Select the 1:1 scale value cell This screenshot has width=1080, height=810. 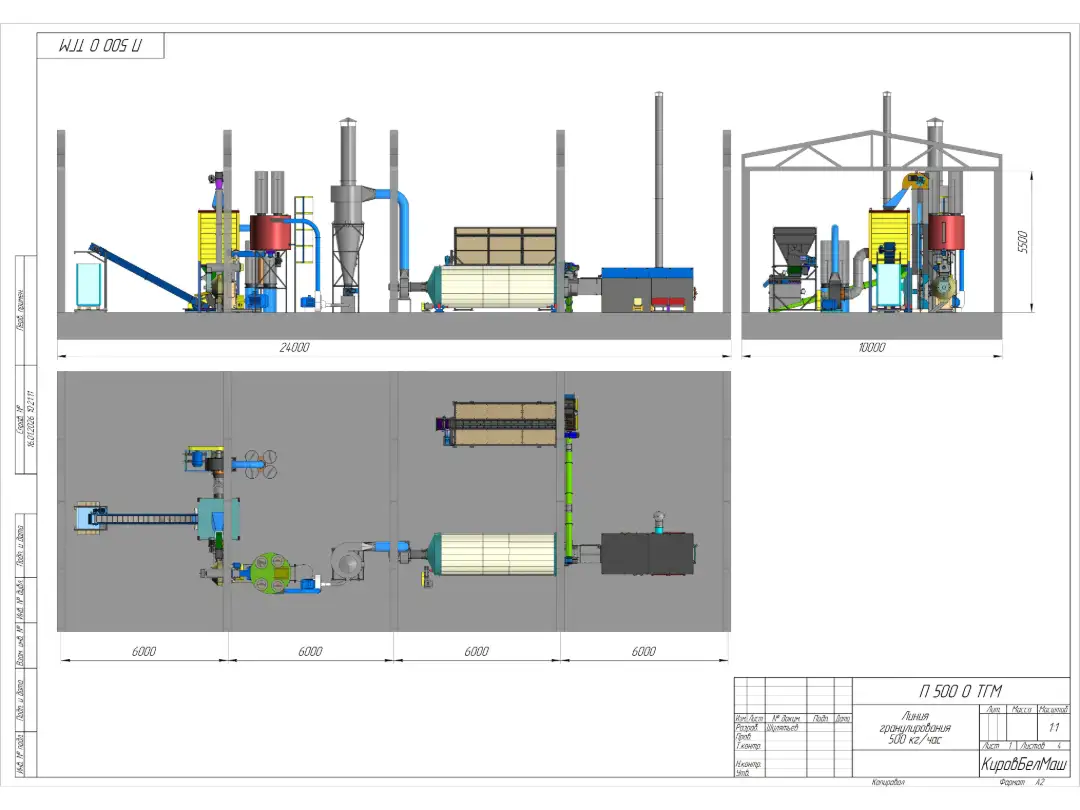tap(1053, 727)
